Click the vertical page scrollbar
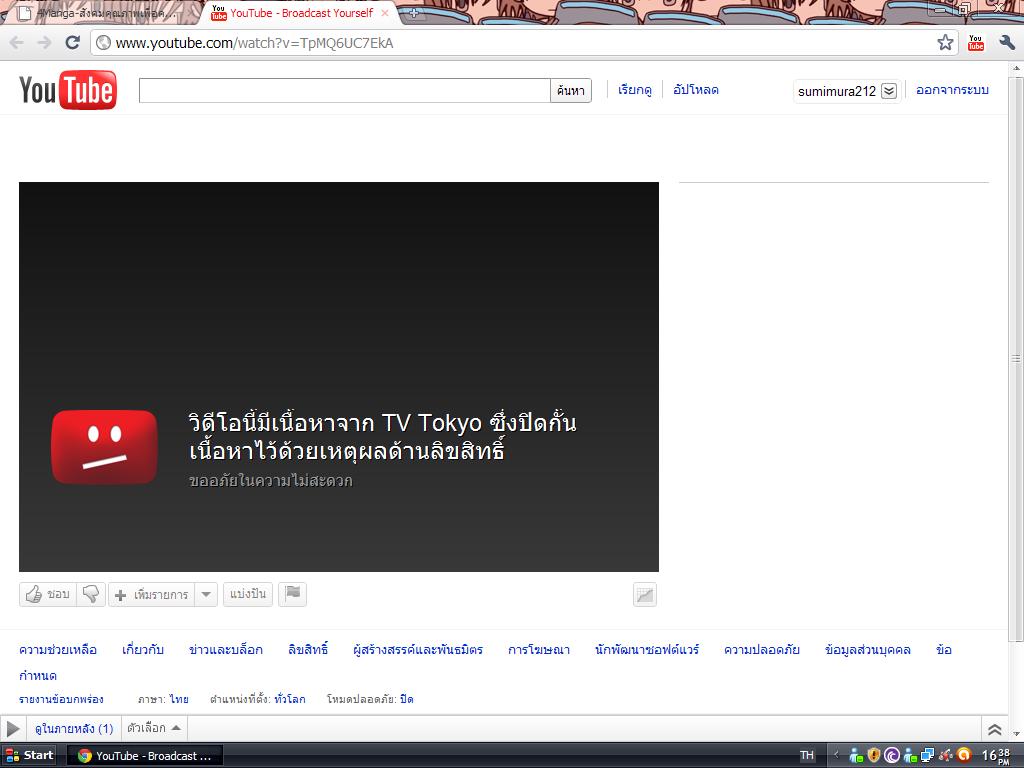This screenshot has height=768, width=1024. coord(1016,358)
